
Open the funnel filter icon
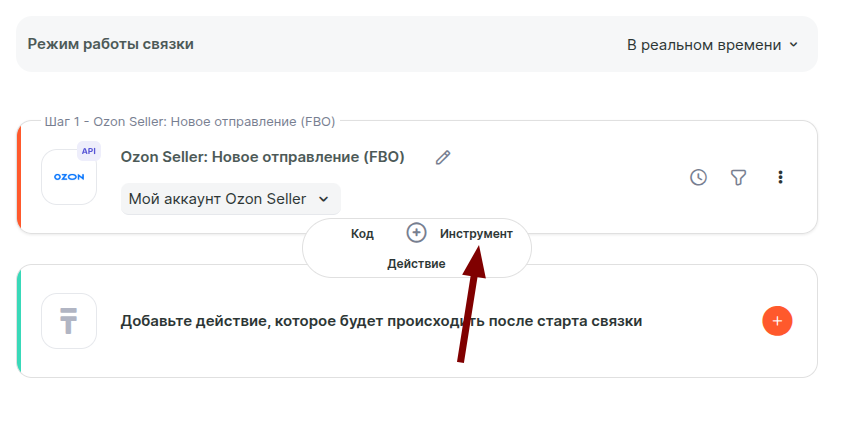click(x=739, y=177)
